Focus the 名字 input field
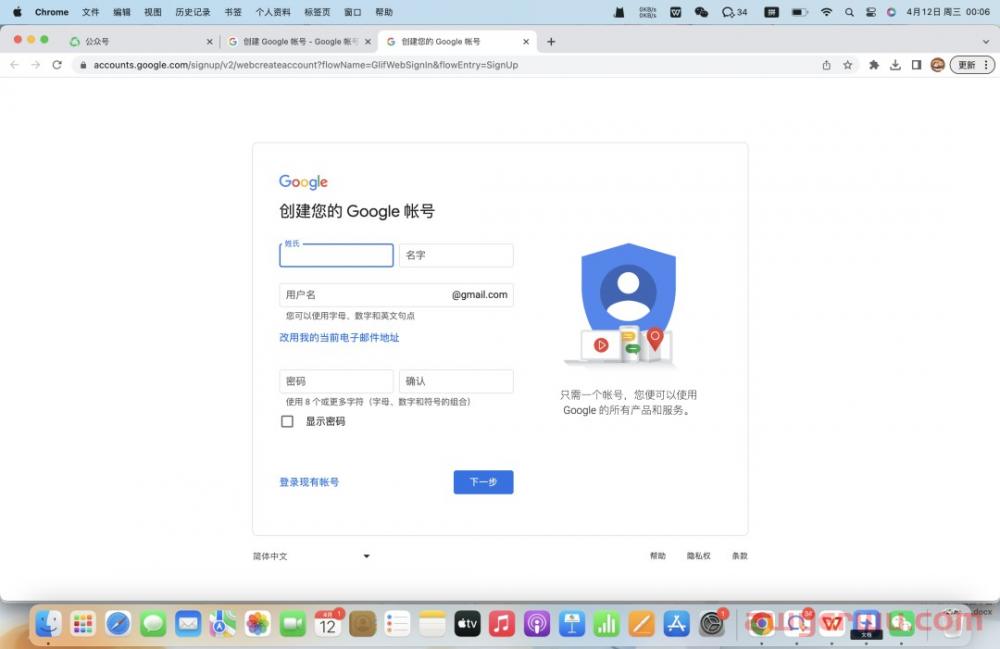 point(456,255)
